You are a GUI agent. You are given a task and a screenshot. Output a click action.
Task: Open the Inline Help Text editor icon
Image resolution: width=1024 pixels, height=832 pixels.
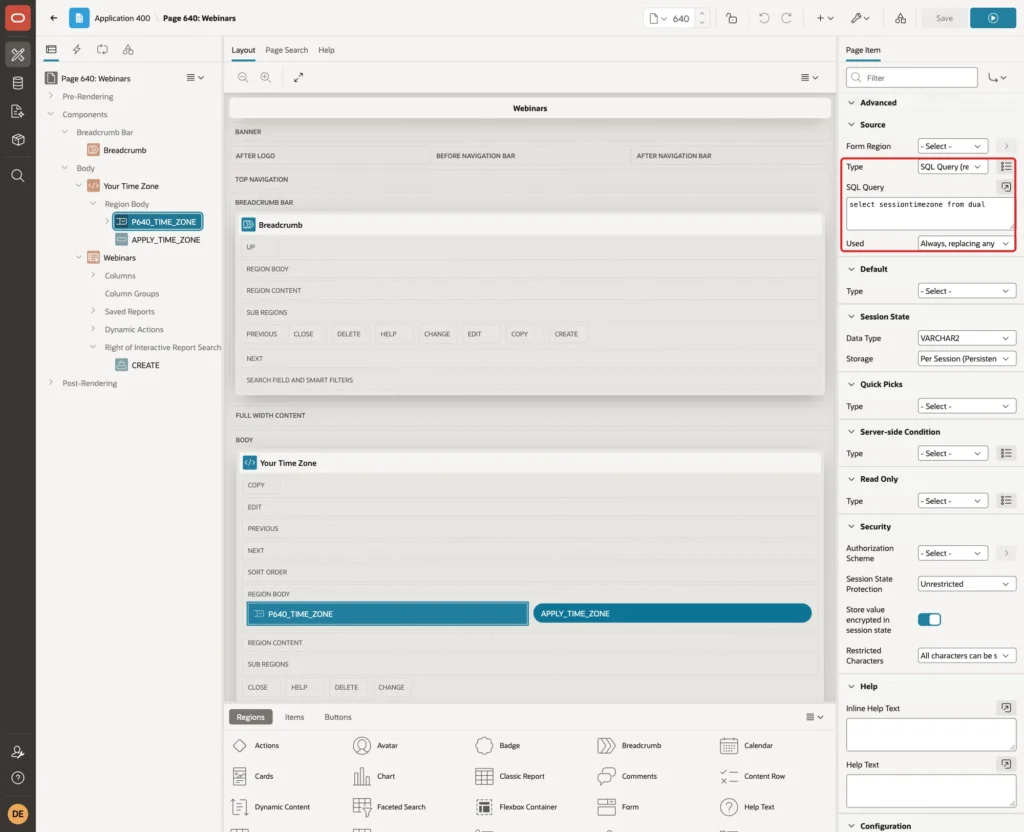point(1006,708)
